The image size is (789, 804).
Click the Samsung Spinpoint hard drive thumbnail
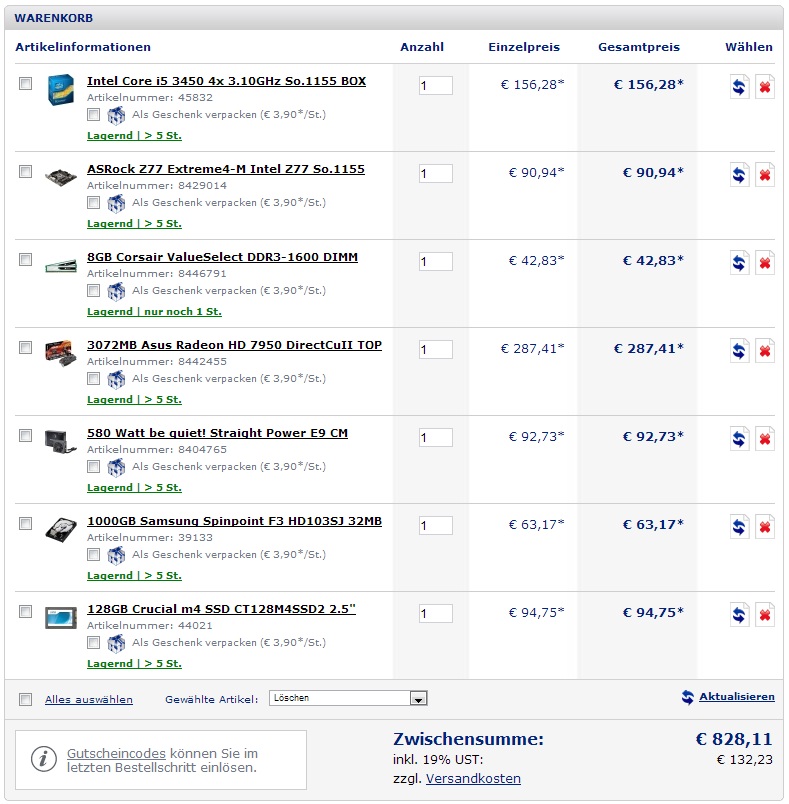(60, 530)
